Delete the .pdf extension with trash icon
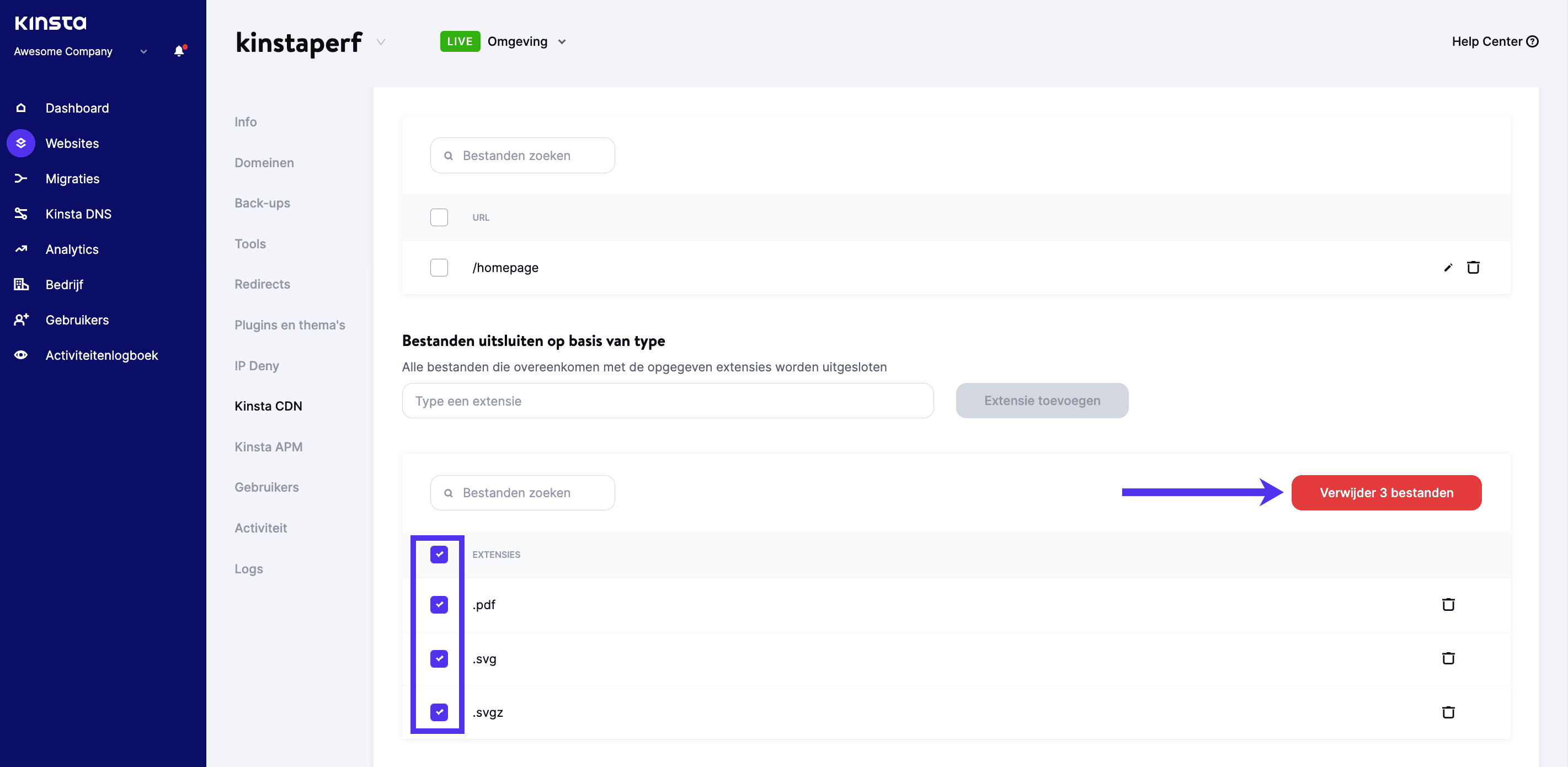 1448,604
